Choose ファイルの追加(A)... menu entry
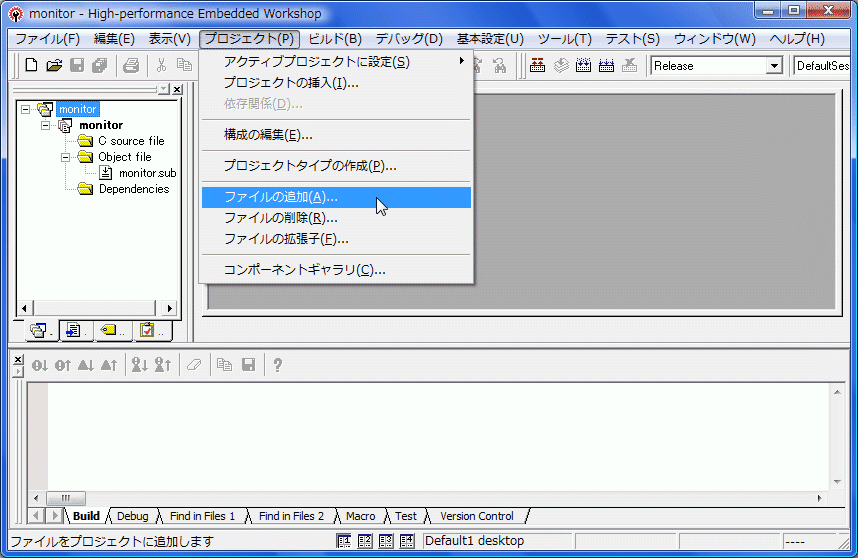This screenshot has width=858, height=558. coord(336,197)
